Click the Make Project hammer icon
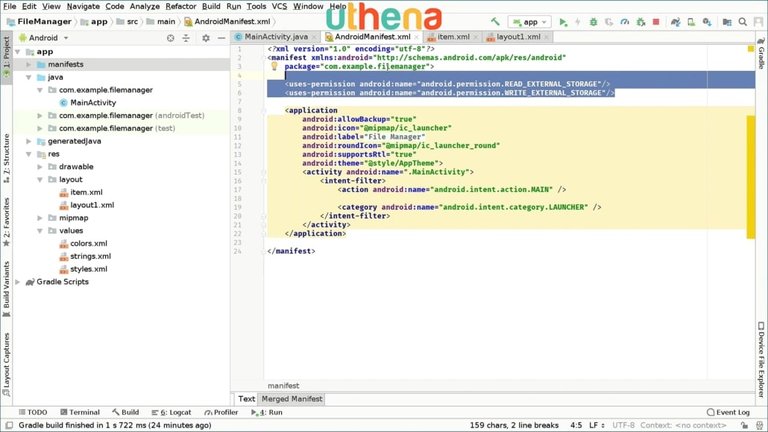The width and height of the screenshot is (768, 432). (x=494, y=21)
